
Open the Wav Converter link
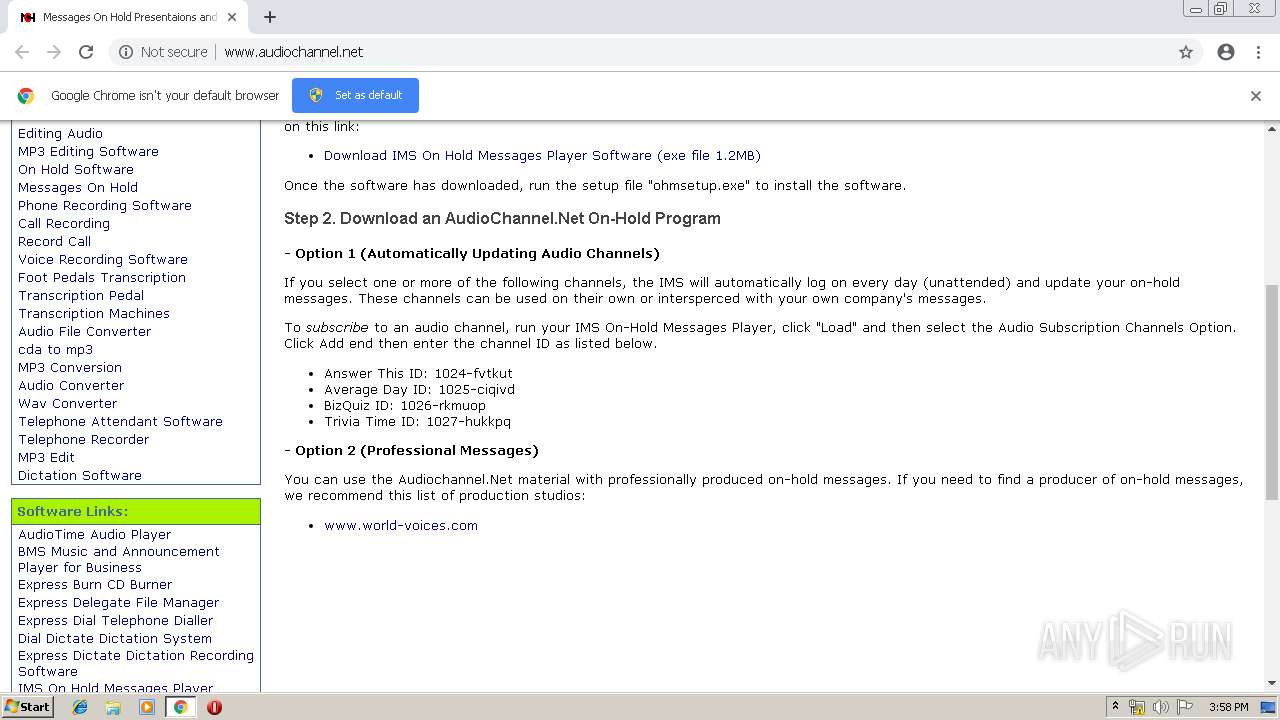tap(67, 403)
